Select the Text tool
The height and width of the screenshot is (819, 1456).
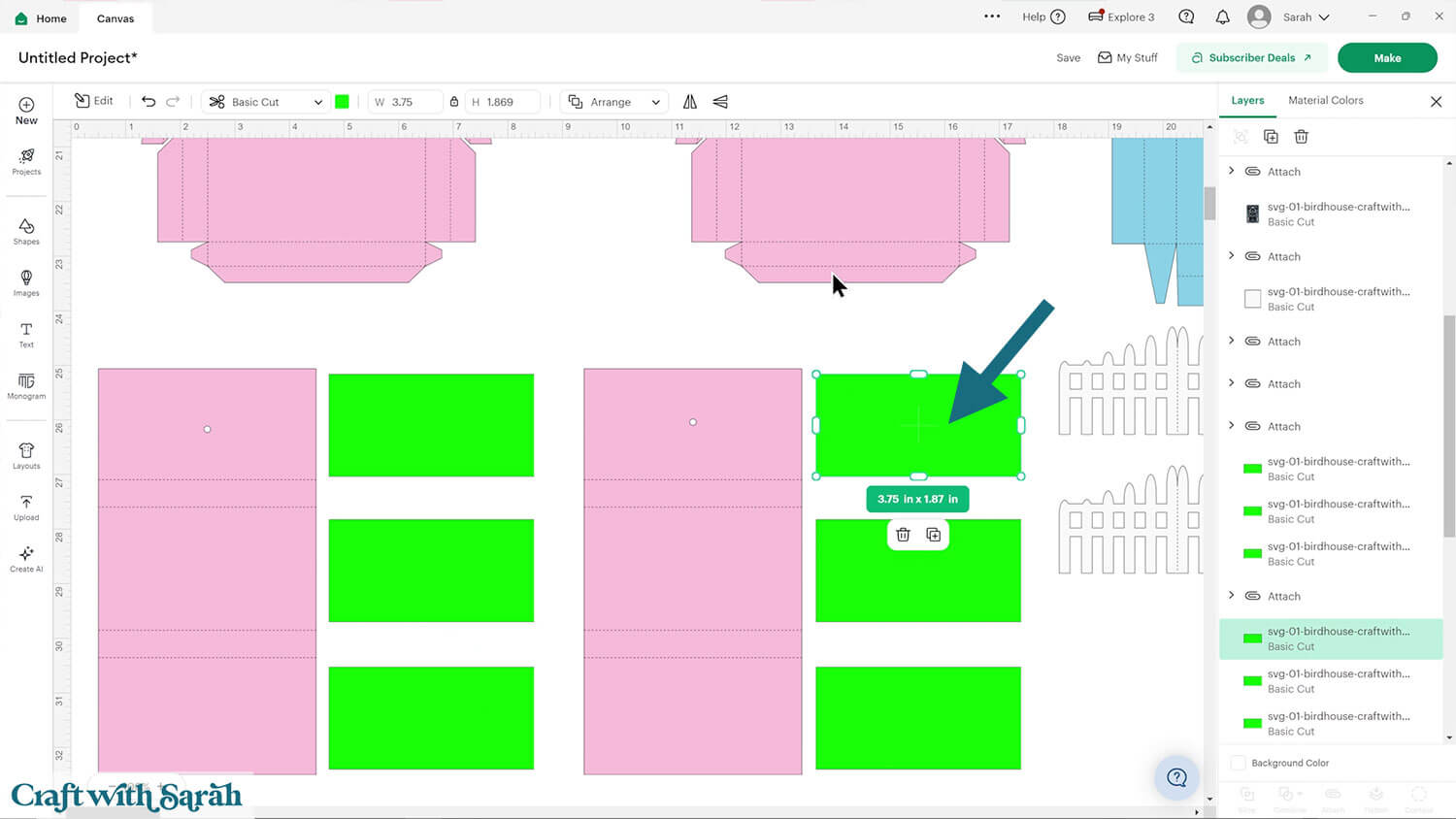point(26,335)
